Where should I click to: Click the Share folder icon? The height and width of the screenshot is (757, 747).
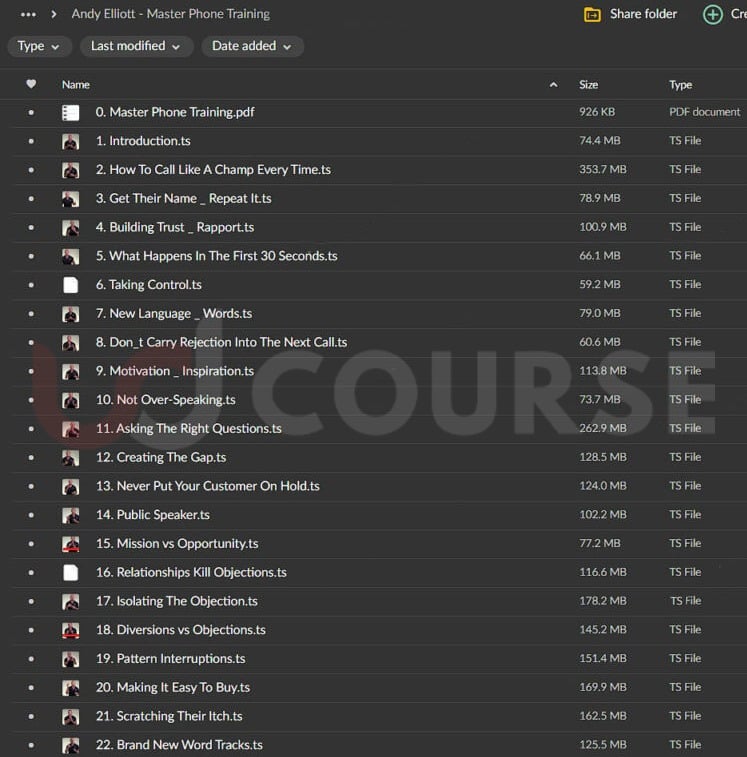(592, 15)
